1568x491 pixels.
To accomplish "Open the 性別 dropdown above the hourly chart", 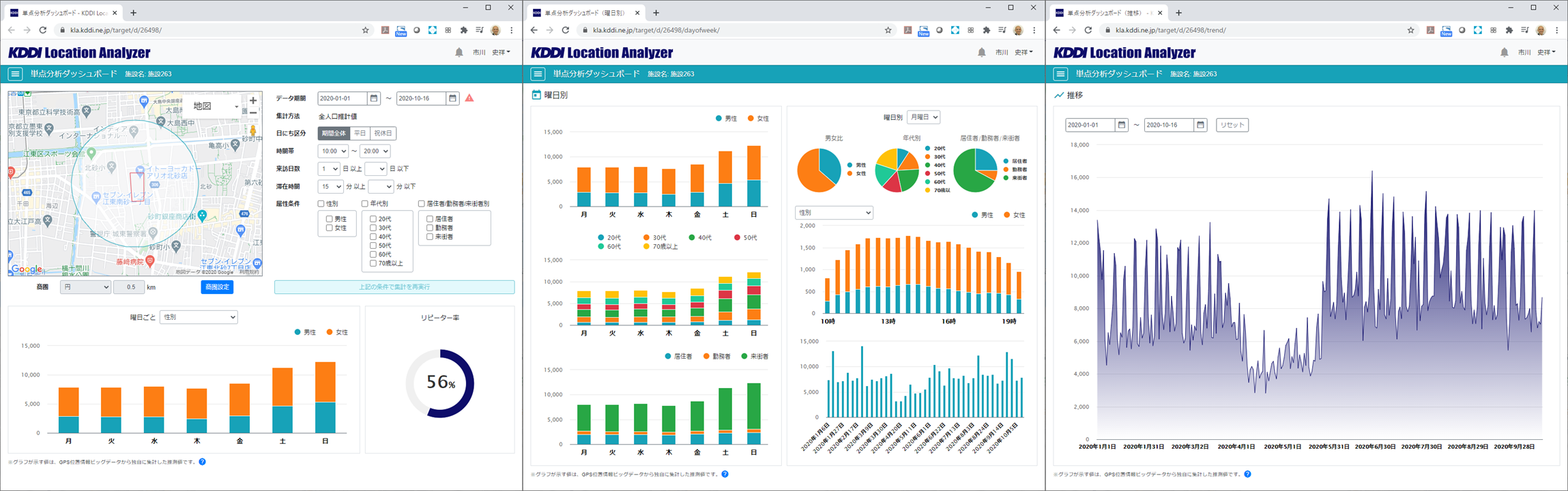I will (x=834, y=213).
